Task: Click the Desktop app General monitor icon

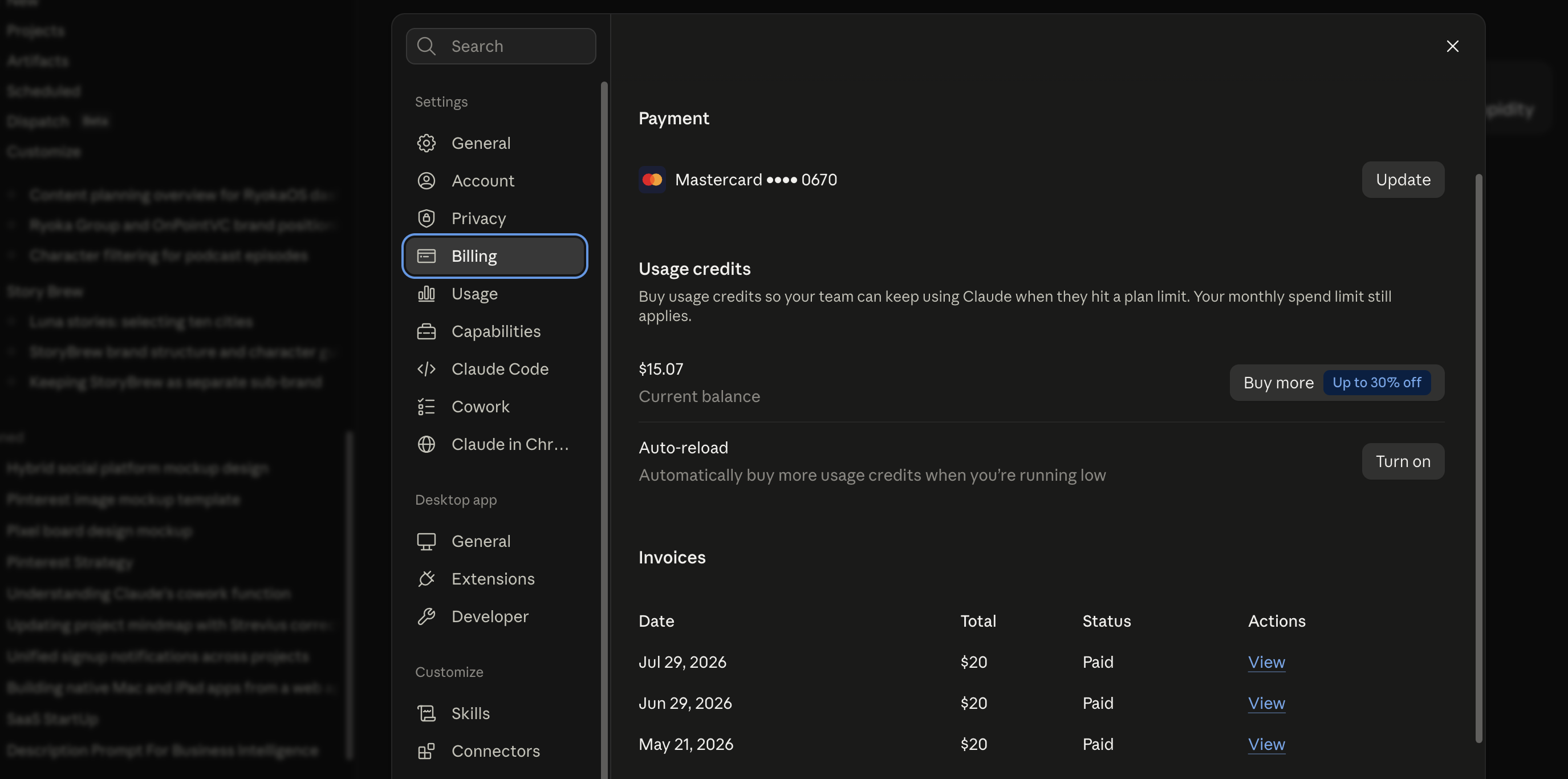Action: [x=426, y=541]
